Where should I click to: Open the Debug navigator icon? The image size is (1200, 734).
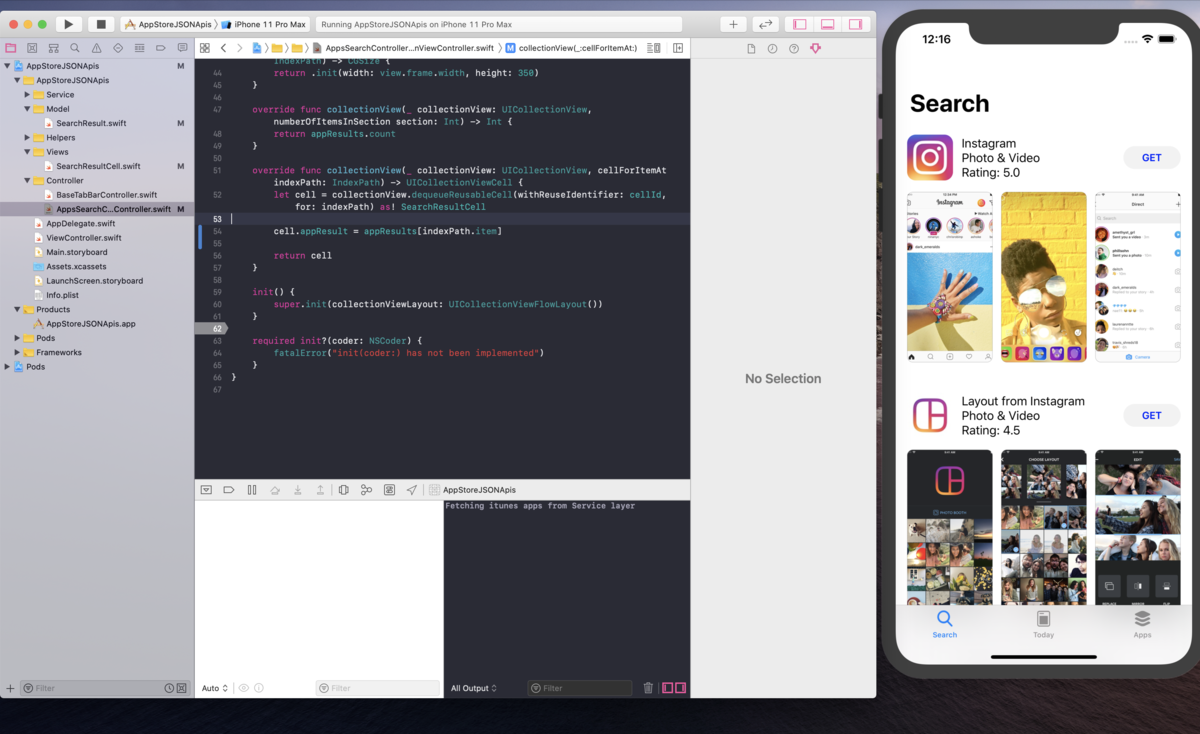[140, 47]
